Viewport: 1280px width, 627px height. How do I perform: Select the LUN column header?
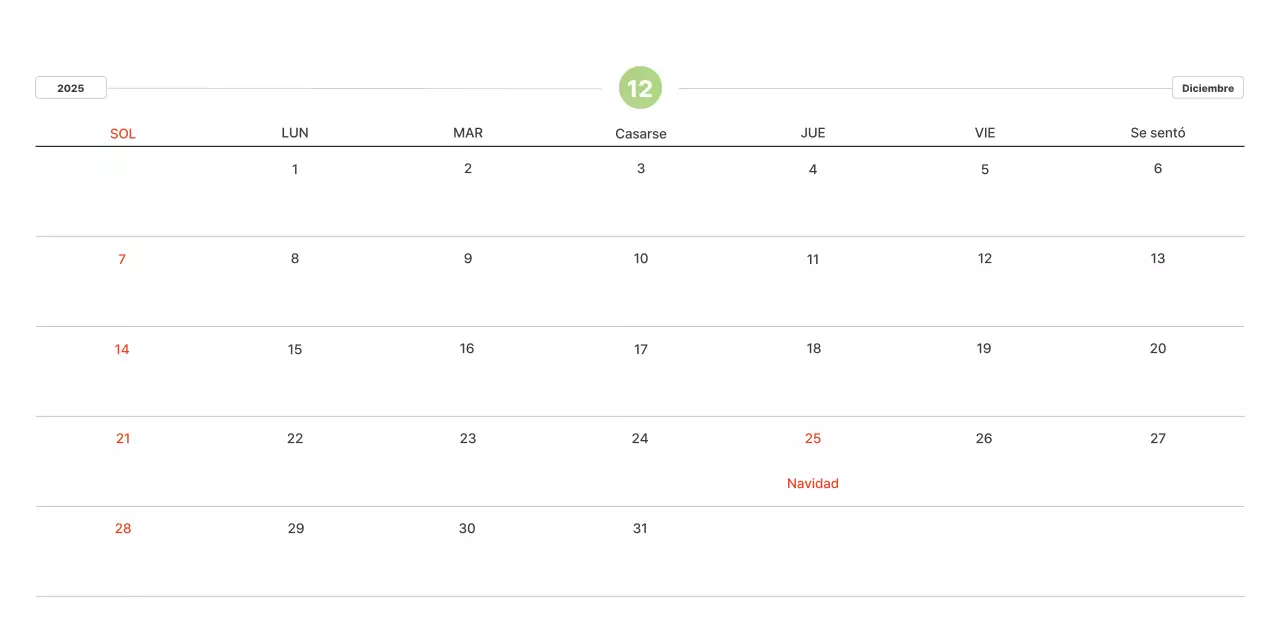(x=295, y=133)
